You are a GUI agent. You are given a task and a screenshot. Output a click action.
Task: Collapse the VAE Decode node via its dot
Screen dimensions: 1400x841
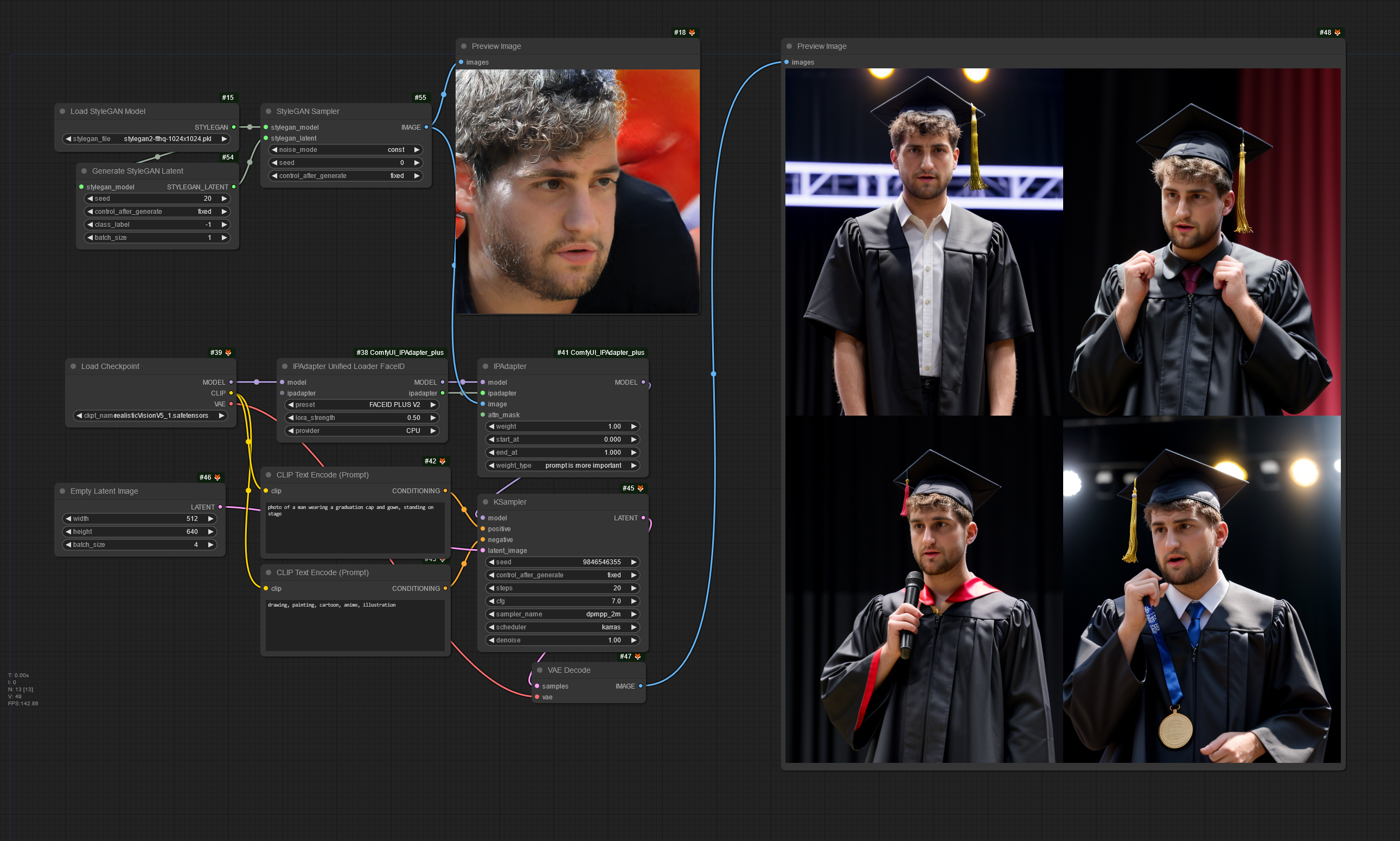540,671
